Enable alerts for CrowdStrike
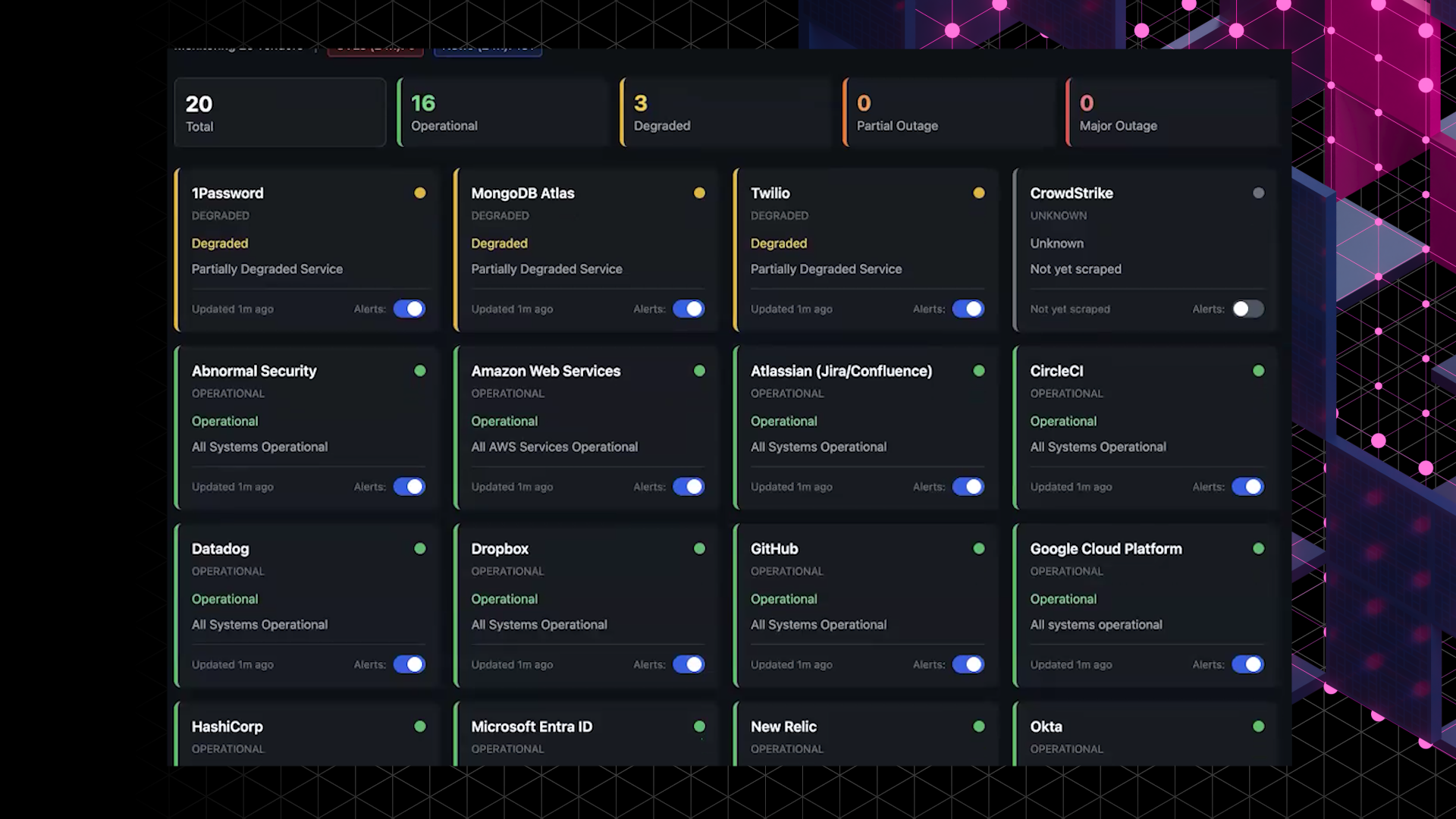1456x819 pixels. pyautogui.click(x=1248, y=309)
